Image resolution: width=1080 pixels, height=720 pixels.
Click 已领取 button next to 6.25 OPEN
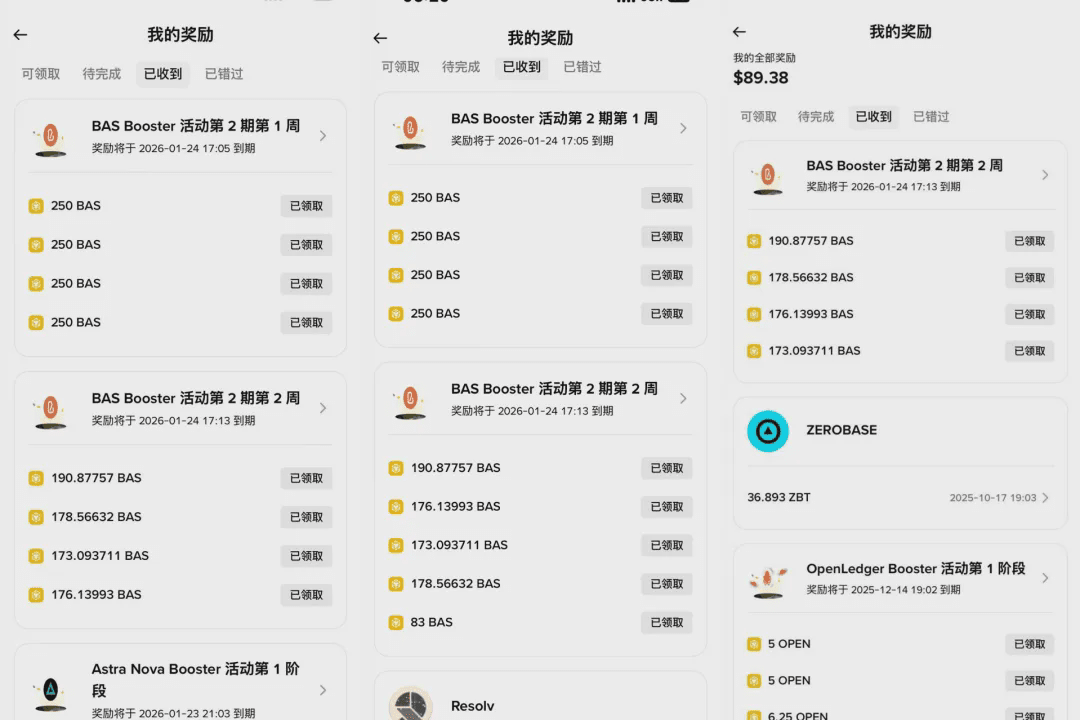coord(1029,714)
